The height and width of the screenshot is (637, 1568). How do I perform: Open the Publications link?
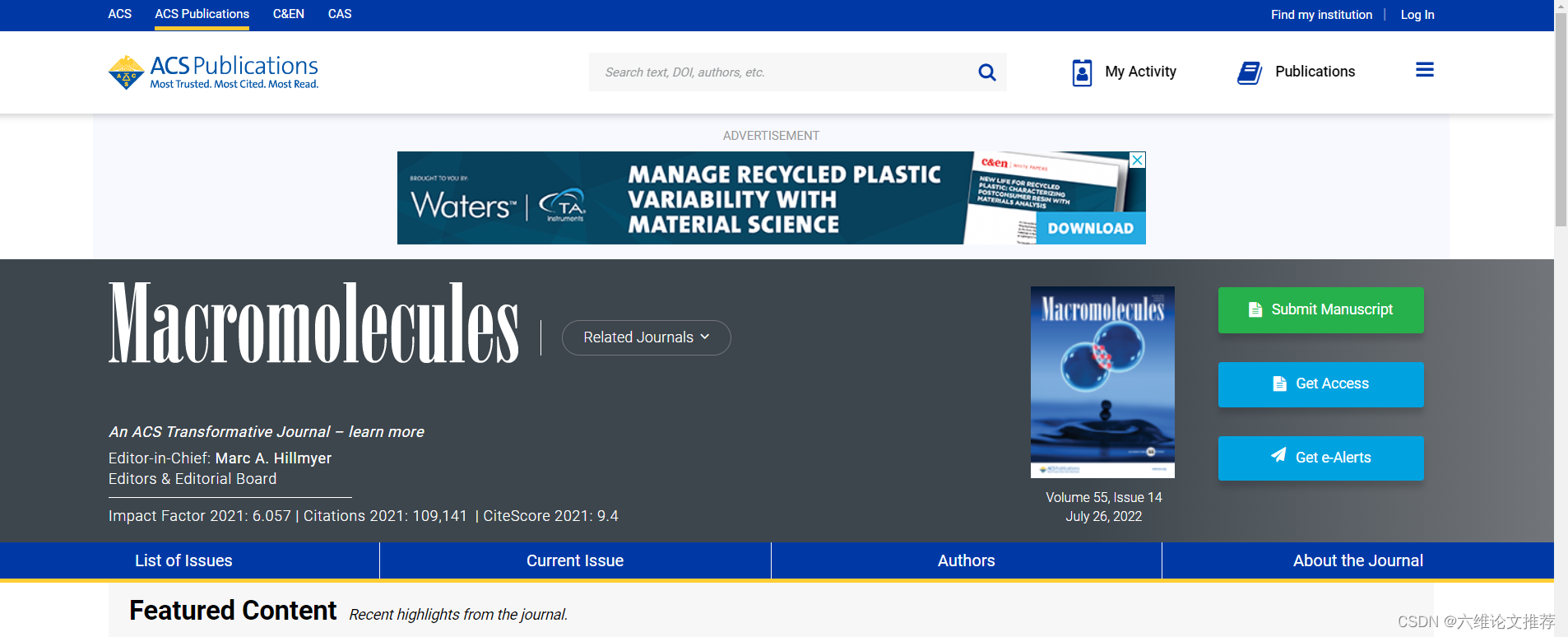point(1315,72)
